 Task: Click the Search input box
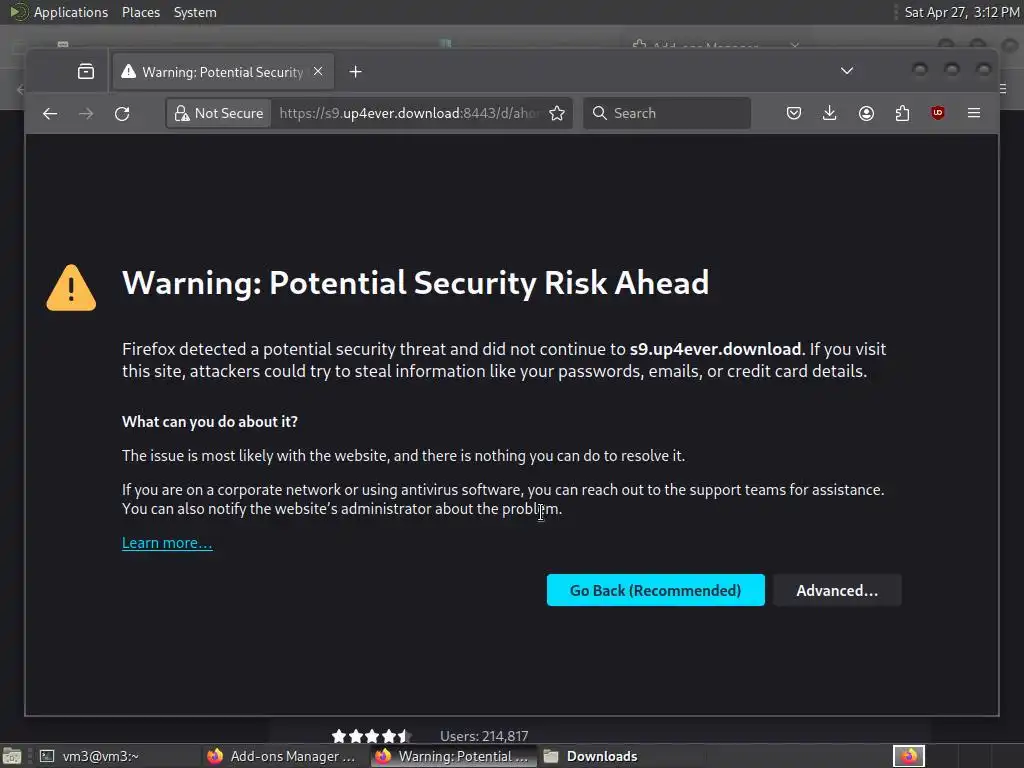(667, 113)
